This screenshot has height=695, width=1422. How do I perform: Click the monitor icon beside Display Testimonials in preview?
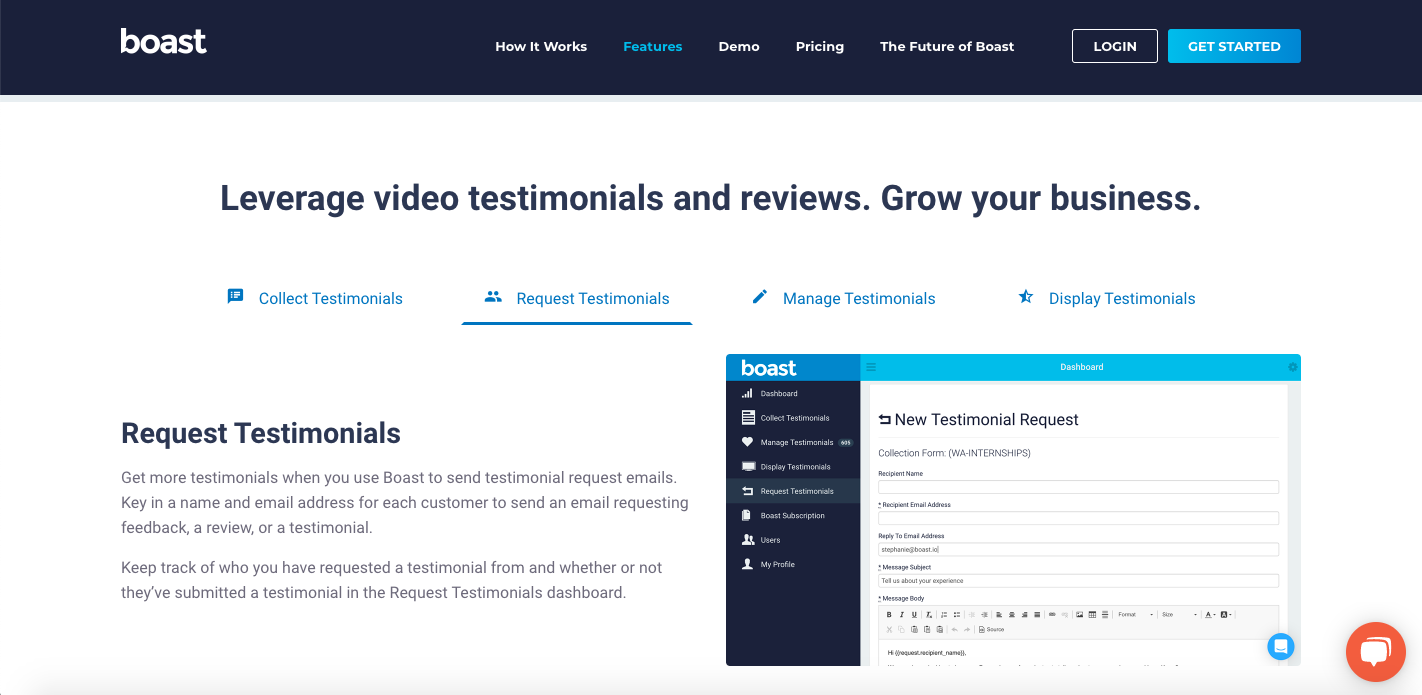pos(748,466)
